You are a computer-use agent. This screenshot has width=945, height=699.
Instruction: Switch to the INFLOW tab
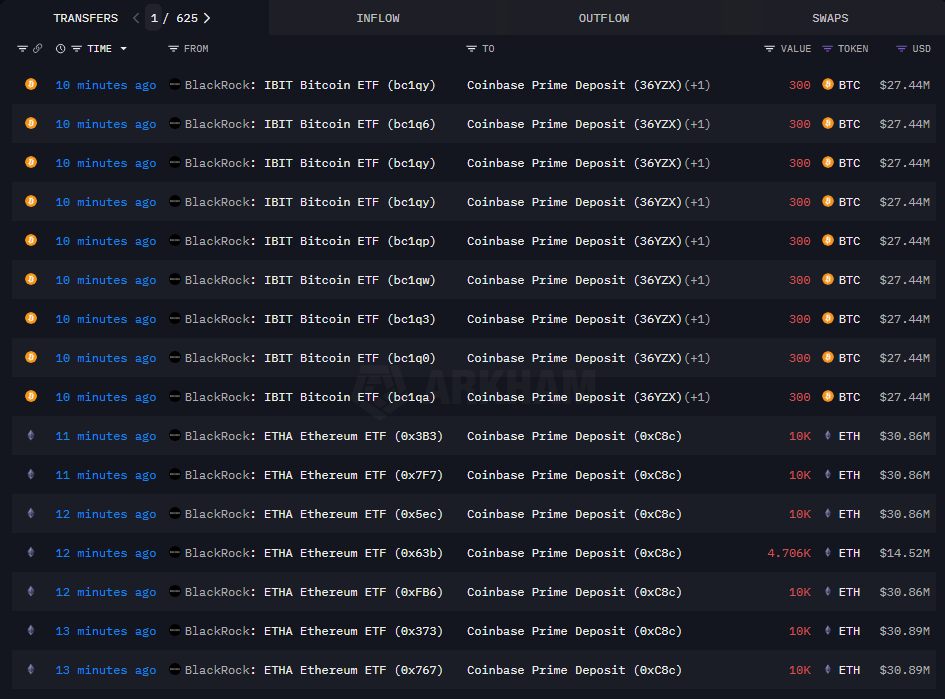(378, 18)
